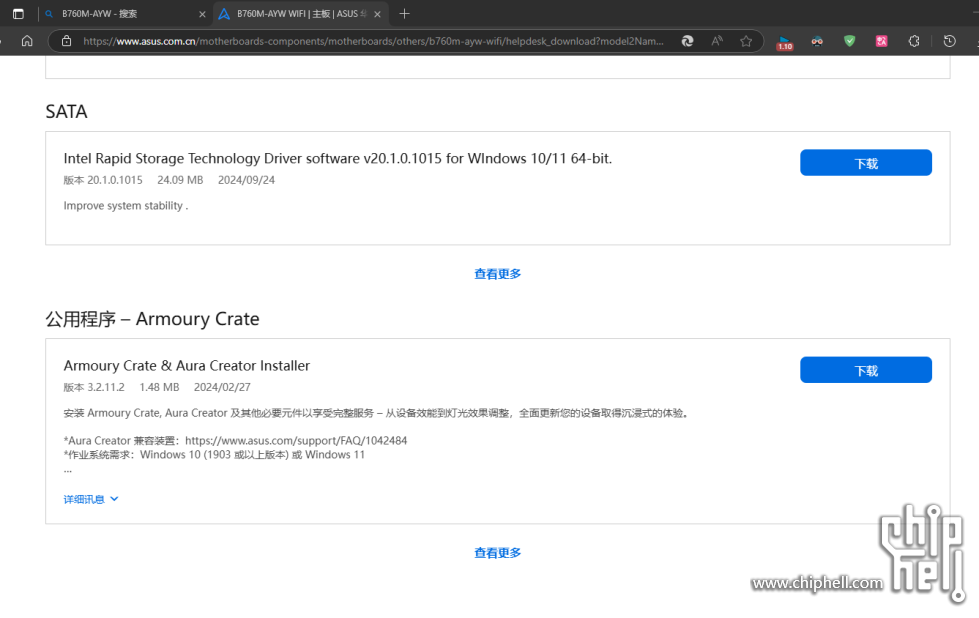Select the Aura Creator FAQ URL text

click(x=296, y=441)
